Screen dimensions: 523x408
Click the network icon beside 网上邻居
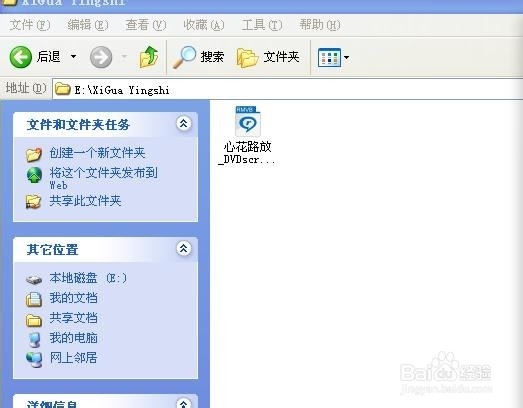pos(34,360)
